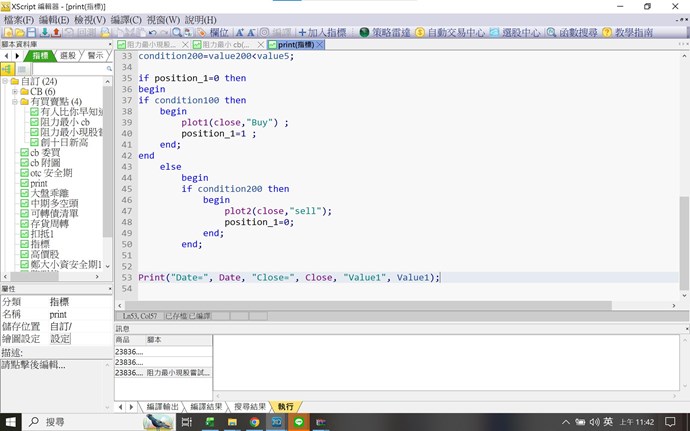Open the 檢視(V) menu
This screenshot has width=690, height=431.
coord(89,19)
